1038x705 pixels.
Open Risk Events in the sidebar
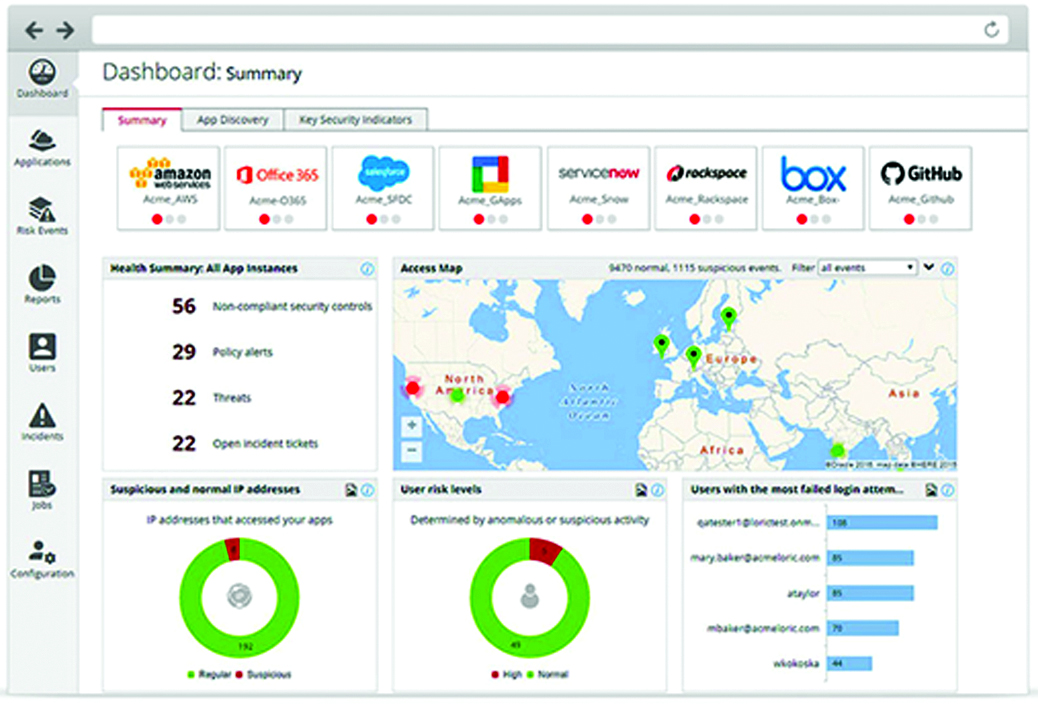(x=42, y=216)
